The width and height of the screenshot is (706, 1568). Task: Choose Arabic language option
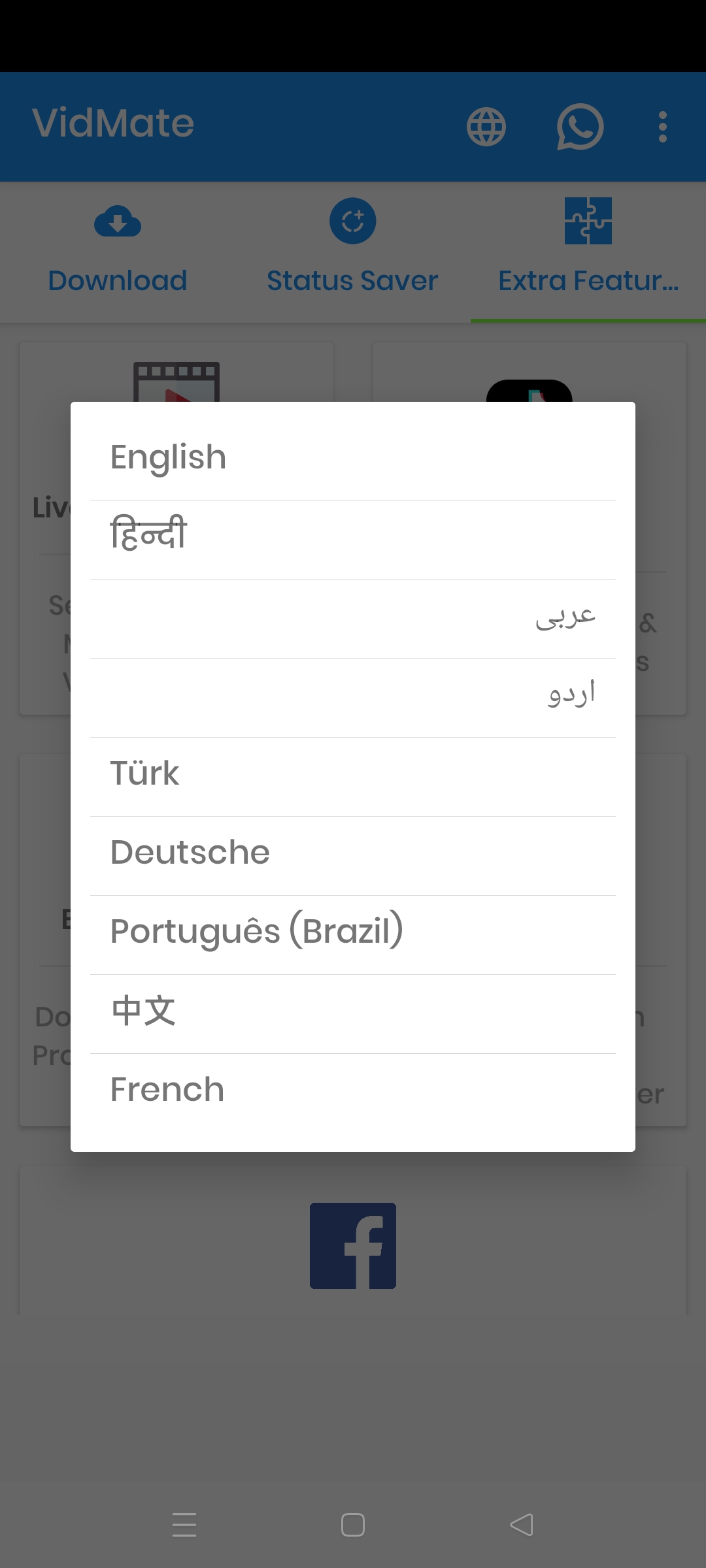(x=353, y=617)
